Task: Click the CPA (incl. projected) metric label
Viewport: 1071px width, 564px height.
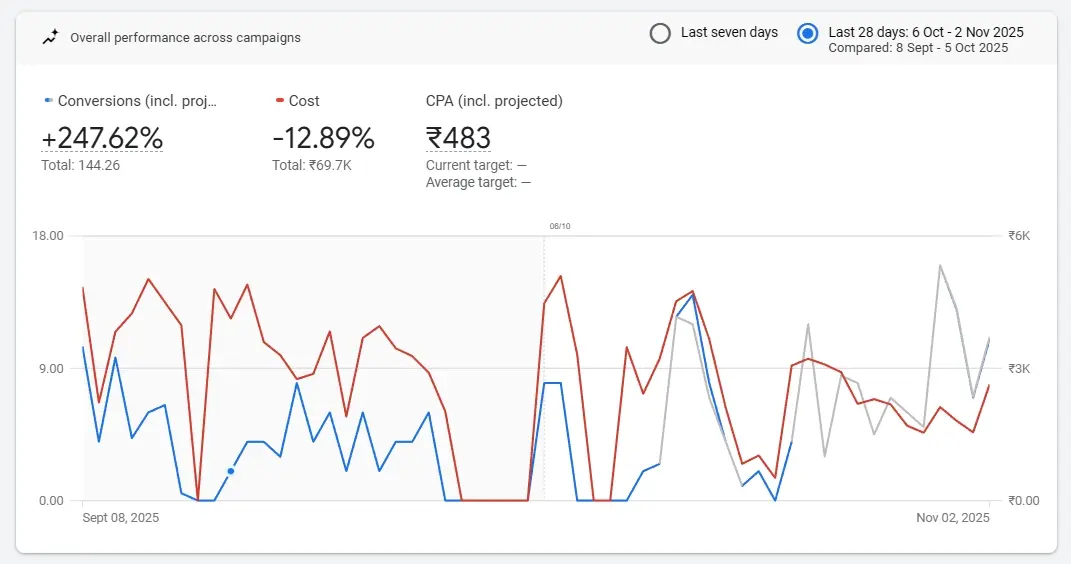Action: 494,101
